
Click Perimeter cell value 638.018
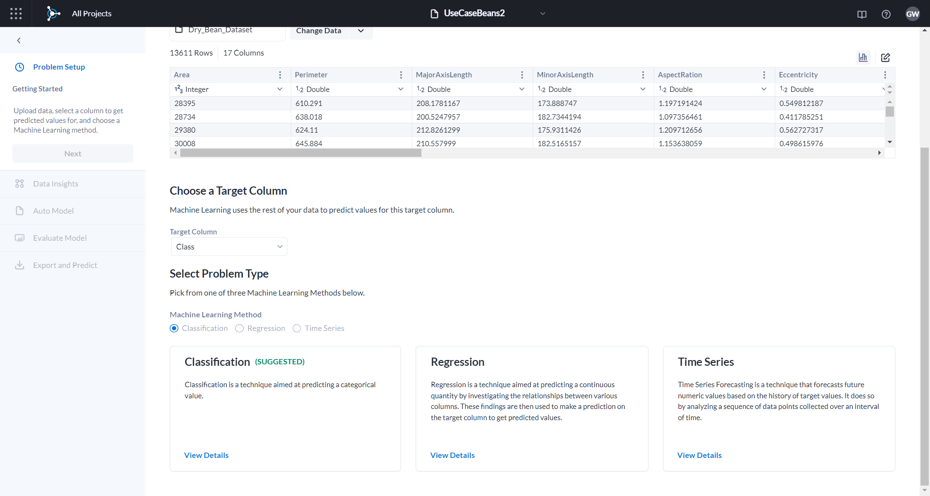(309, 117)
